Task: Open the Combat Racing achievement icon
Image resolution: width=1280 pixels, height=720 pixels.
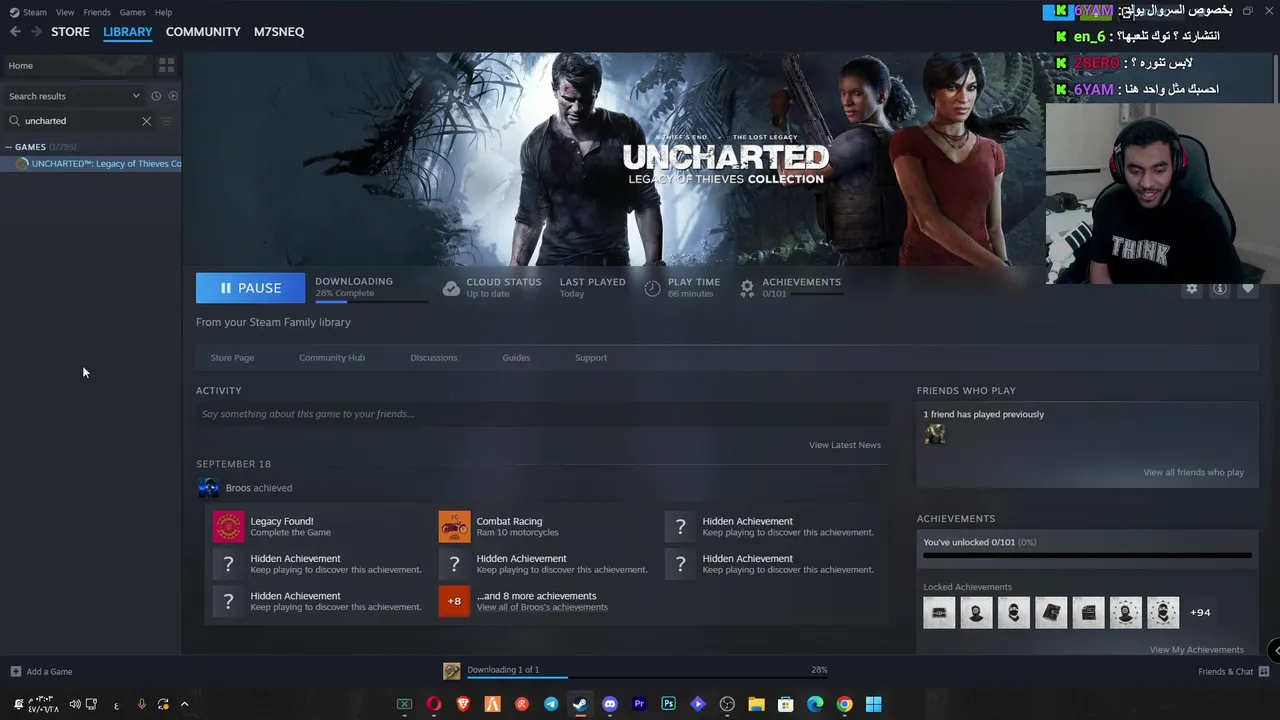Action: pyautogui.click(x=454, y=526)
